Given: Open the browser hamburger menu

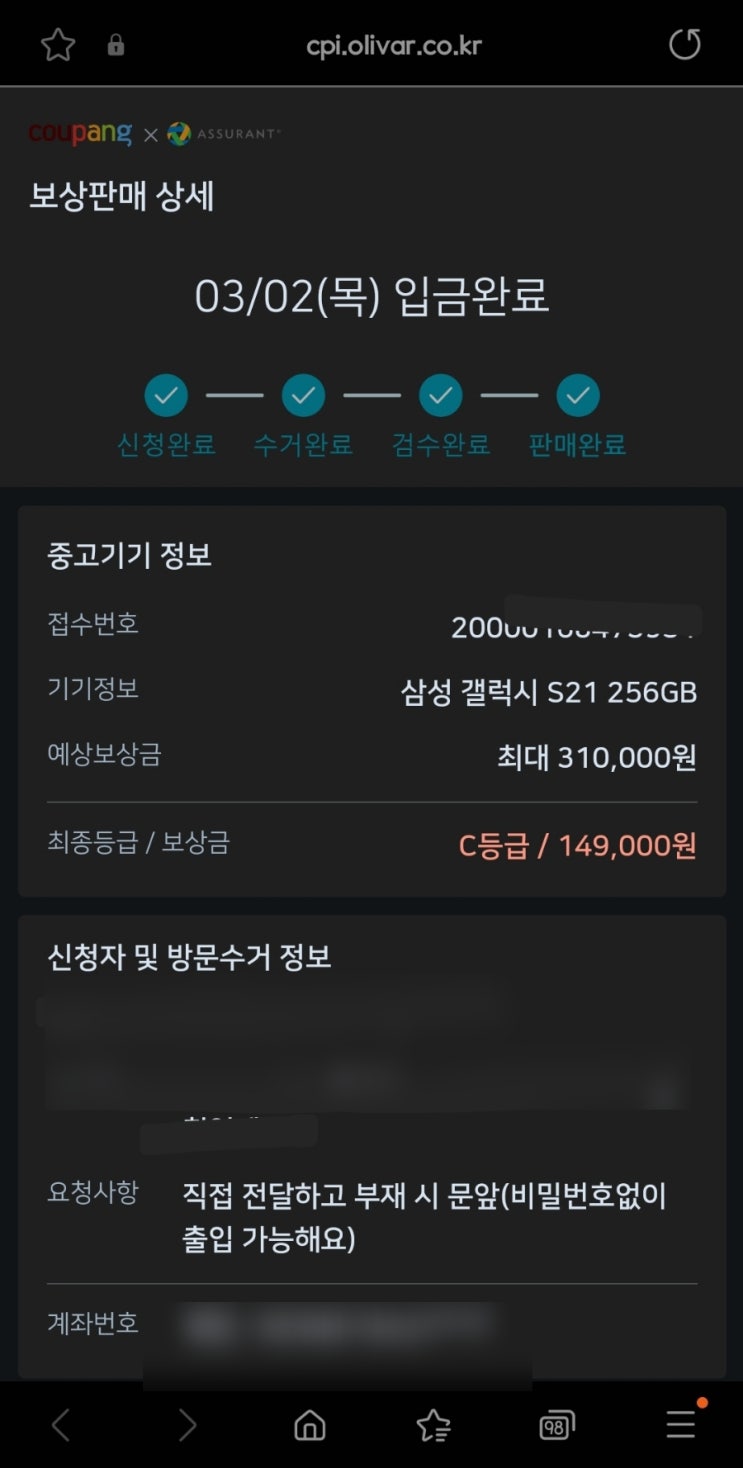Looking at the screenshot, I should click(682, 1423).
